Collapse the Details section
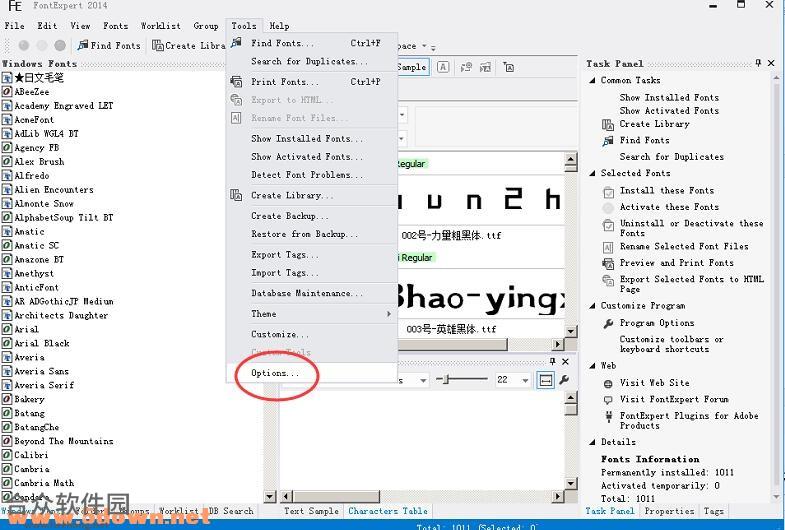Viewport: 785px width, 530px height. pyautogui.click(x=592, y=442)
